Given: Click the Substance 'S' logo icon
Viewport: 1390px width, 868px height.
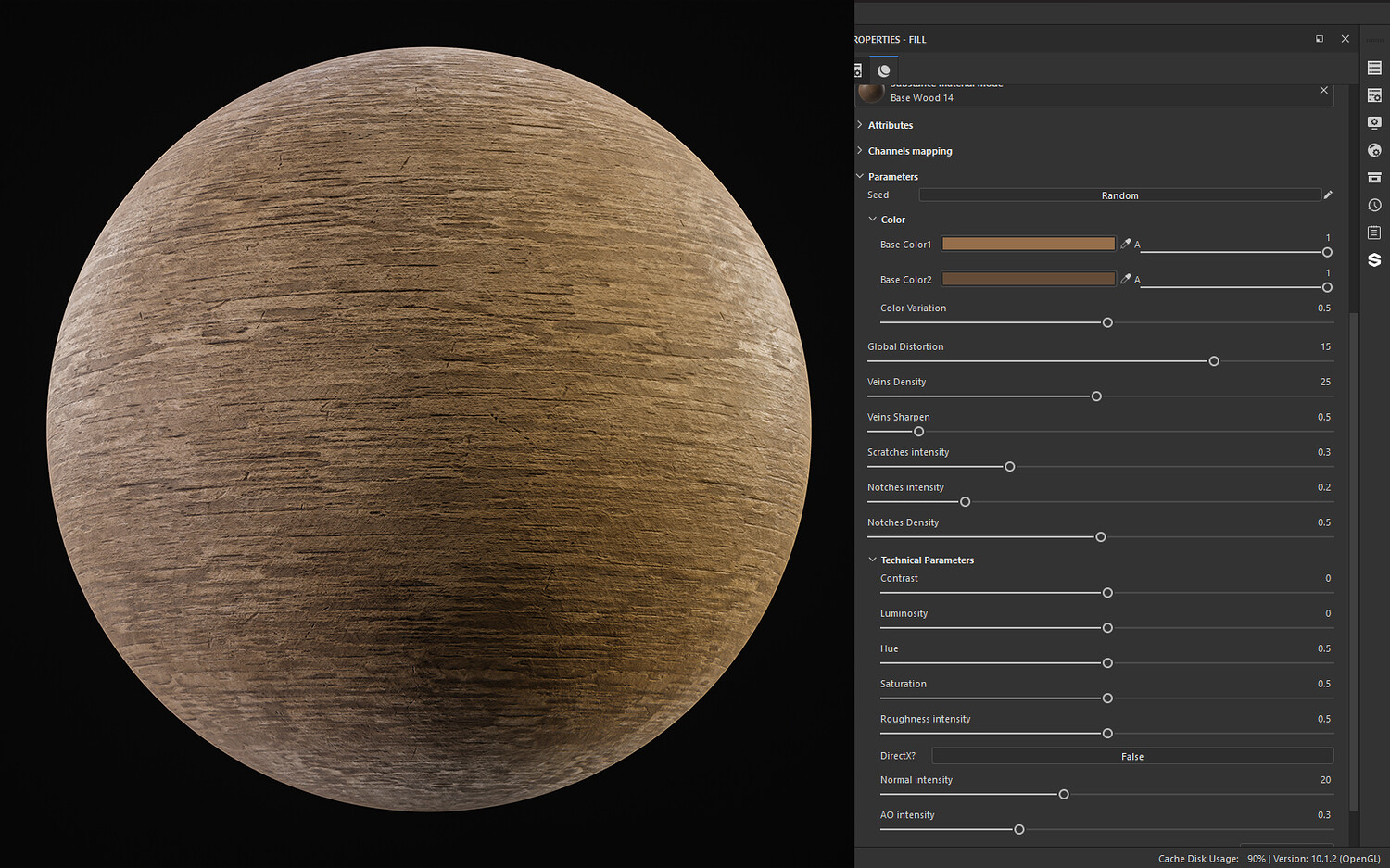Looking at the screenshot, I should [1374, 260].
